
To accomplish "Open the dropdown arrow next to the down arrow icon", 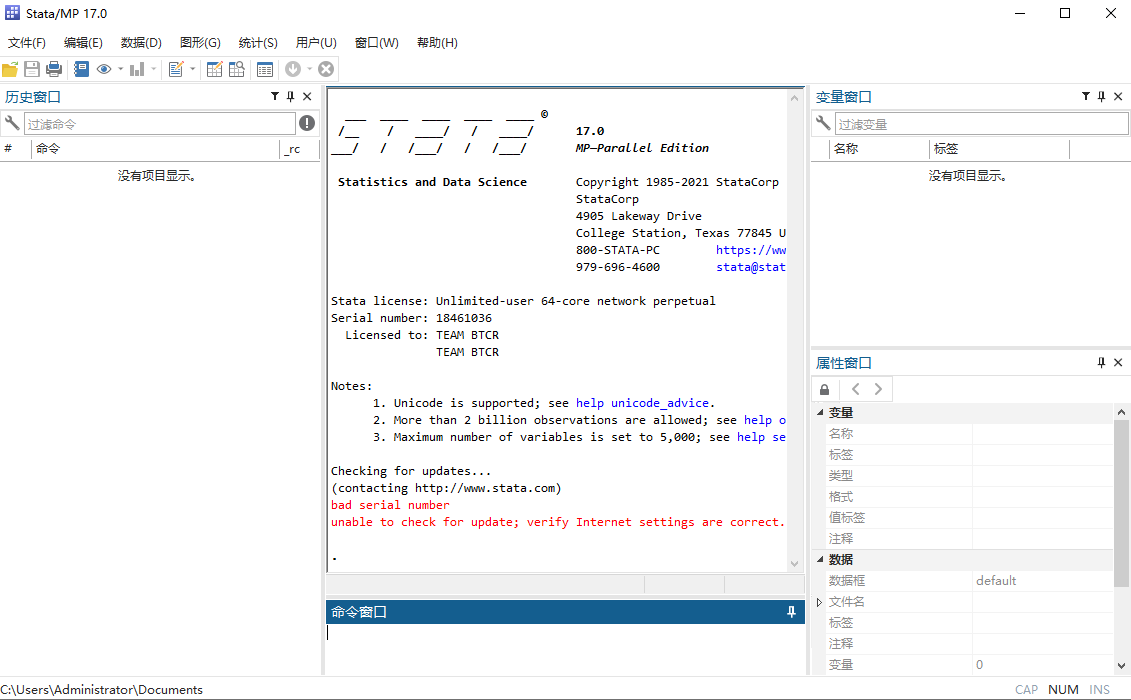I will pos(309,69).
